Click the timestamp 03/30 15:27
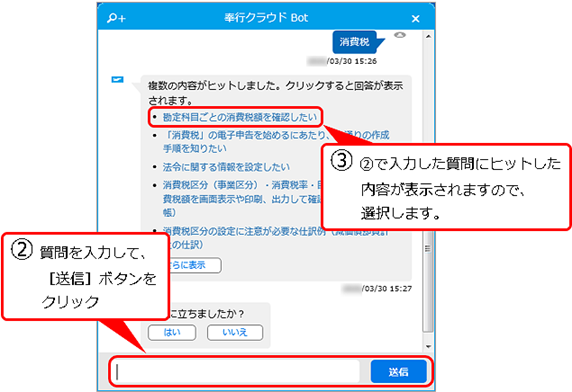 coord(387,288)
